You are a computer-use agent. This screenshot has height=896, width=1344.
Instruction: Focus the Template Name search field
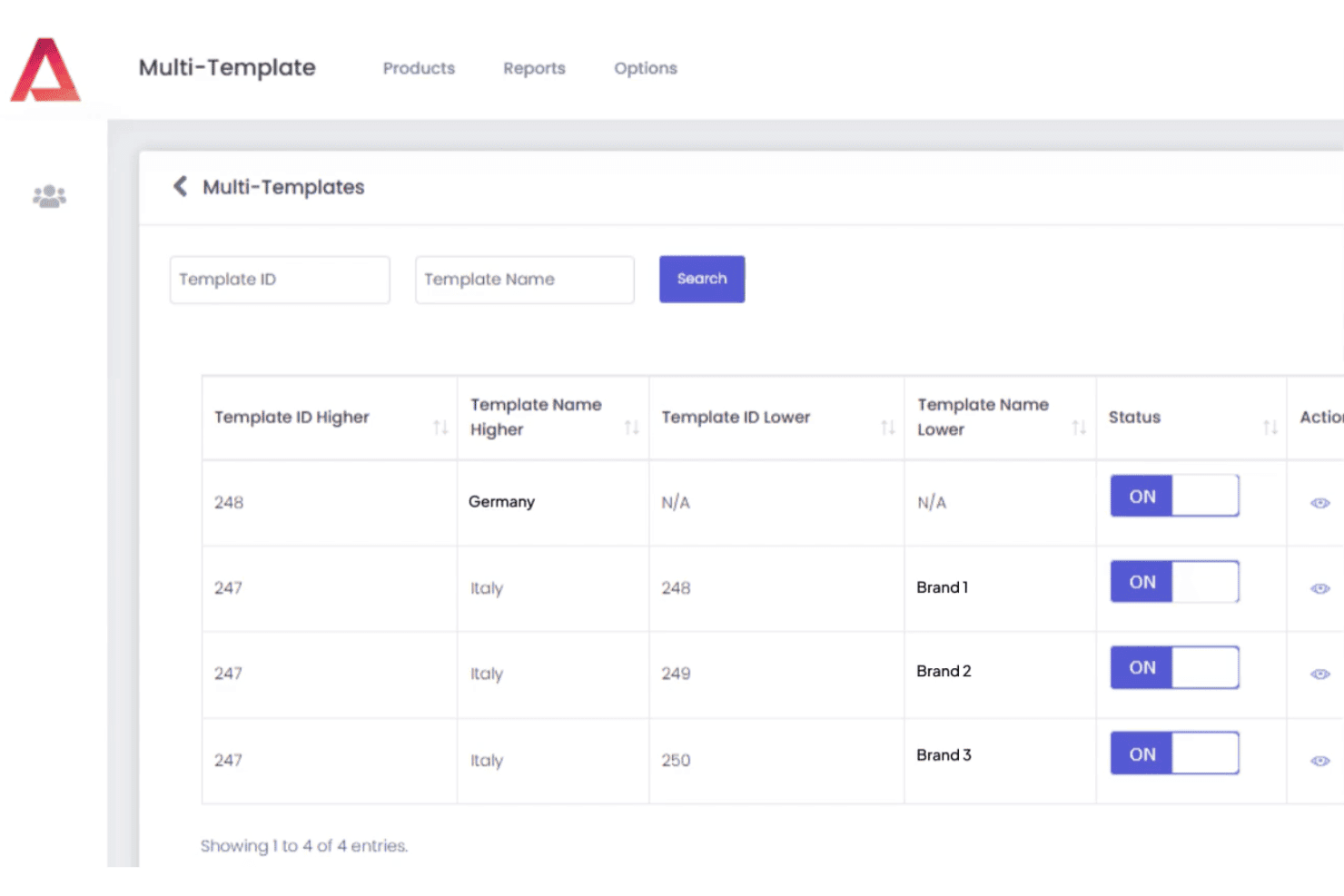(x=525, y=280)
